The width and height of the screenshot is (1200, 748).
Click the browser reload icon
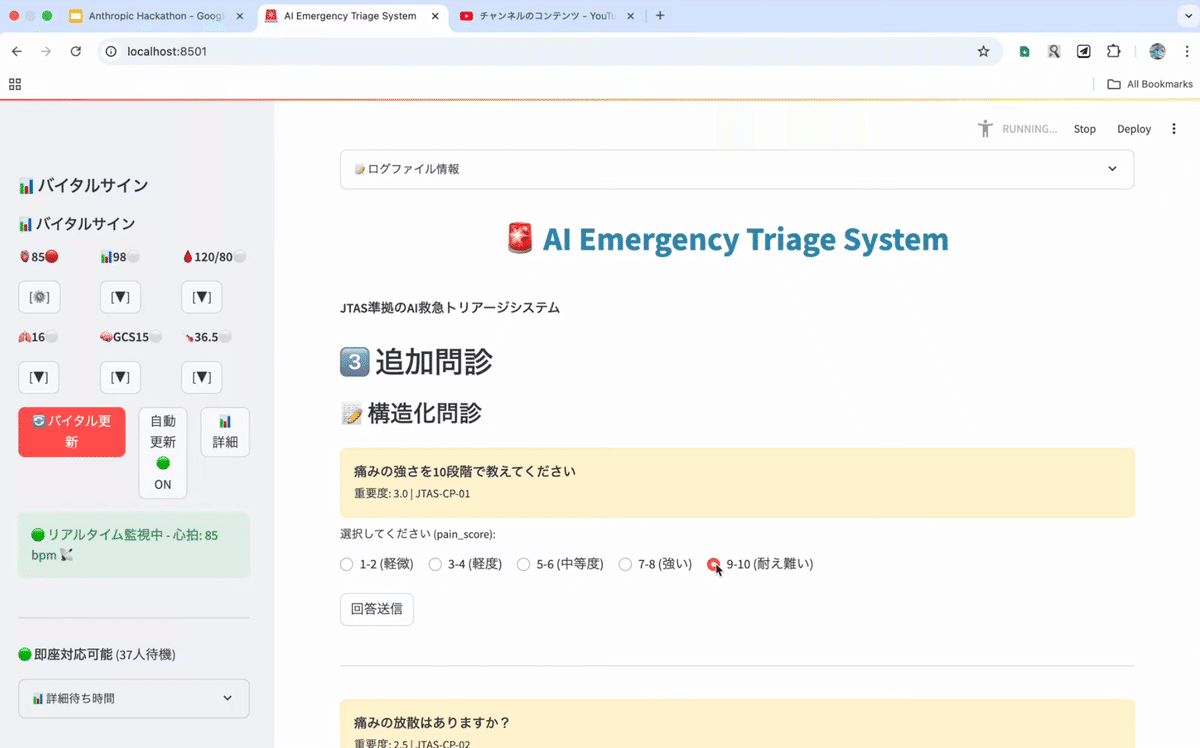pyautogui.click(x=76, y=51)
